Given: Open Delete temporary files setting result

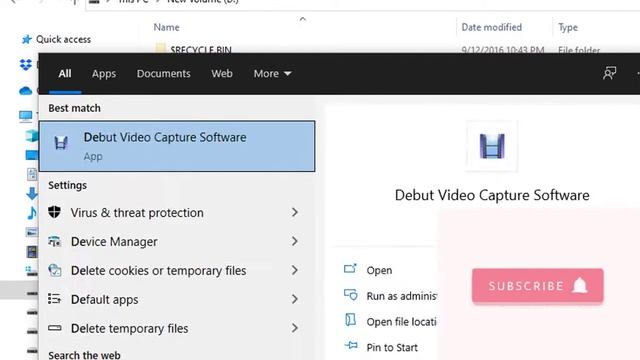Looking at the screenshot, I should (x=177, y=329).
